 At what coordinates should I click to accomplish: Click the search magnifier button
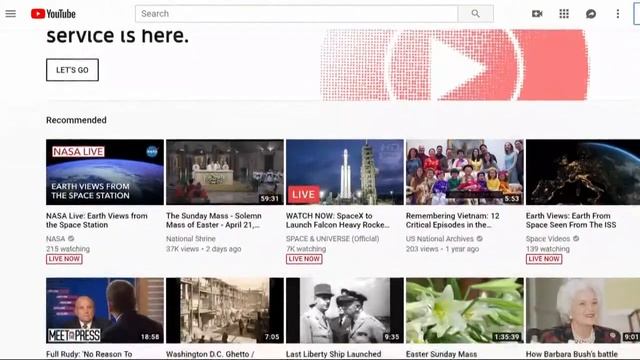click(x=476, y=14)
